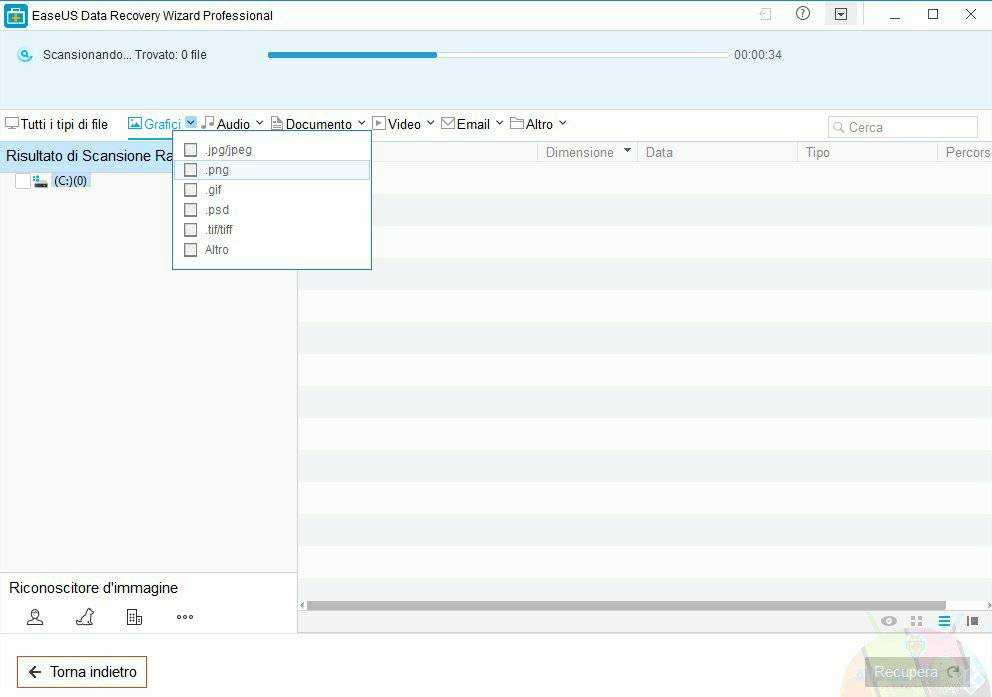The height and width of the screenshot is (697, 992).
Task: Sort by Dimensione column arrow
Action: pos(628,151)
